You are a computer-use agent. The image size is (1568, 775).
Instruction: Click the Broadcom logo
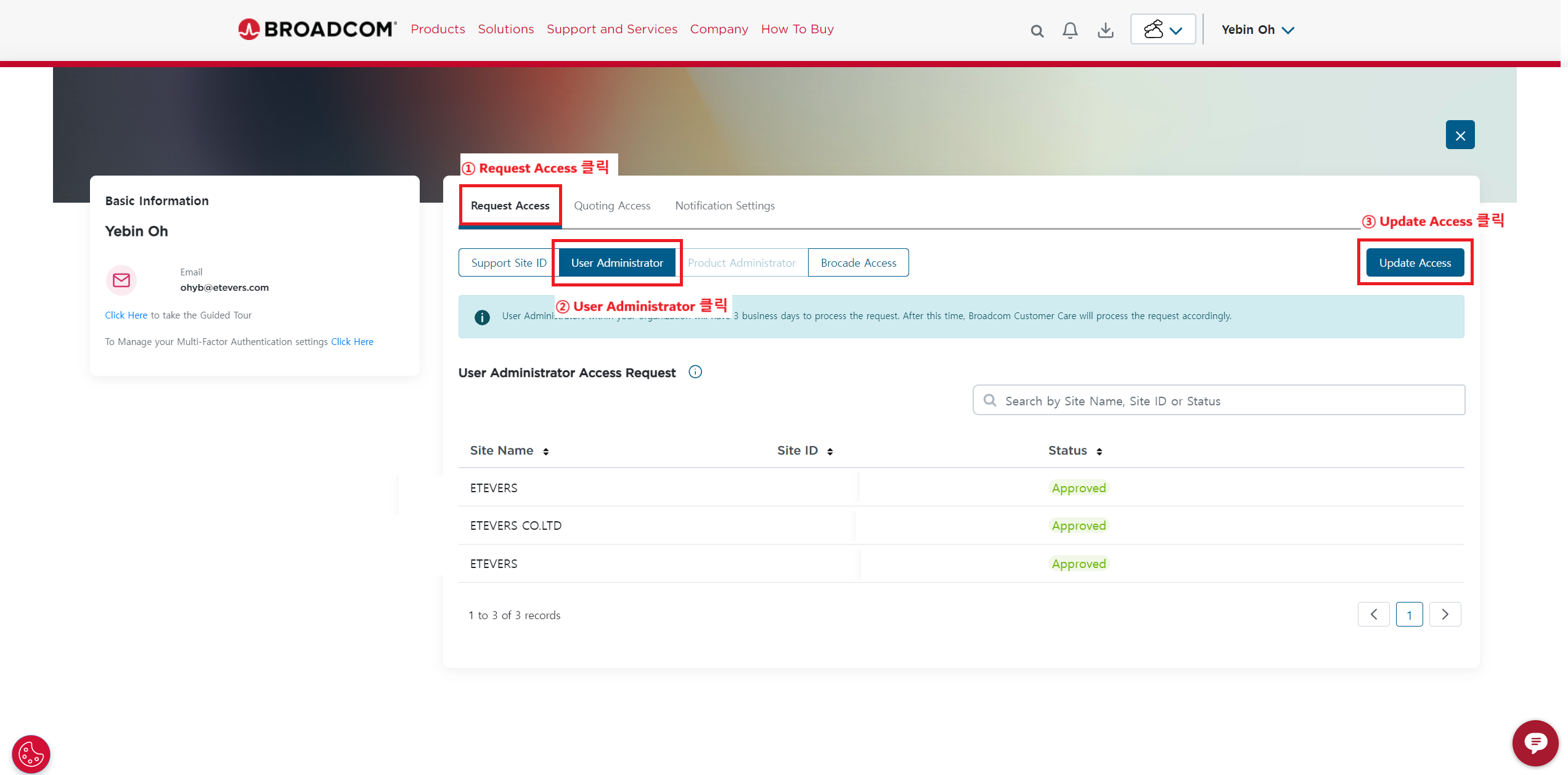click(317, 29)
